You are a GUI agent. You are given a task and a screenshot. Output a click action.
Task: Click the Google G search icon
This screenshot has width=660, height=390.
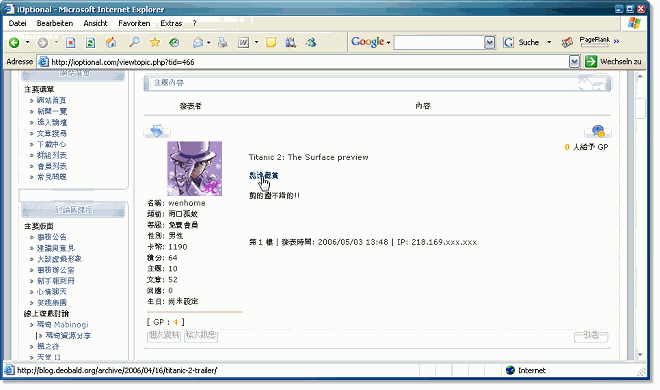coord(508,42)
